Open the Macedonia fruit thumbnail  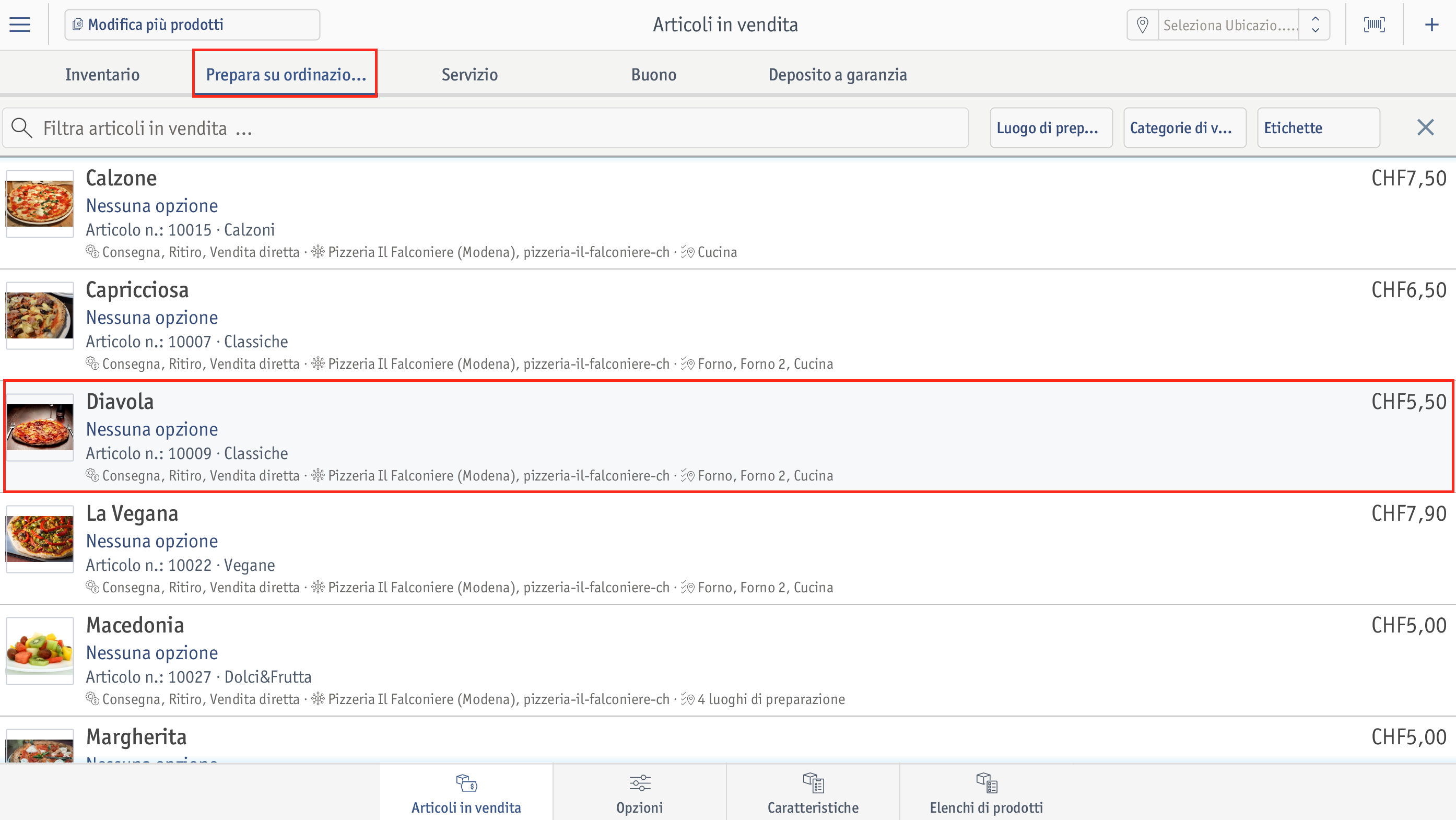click(40, 650)
